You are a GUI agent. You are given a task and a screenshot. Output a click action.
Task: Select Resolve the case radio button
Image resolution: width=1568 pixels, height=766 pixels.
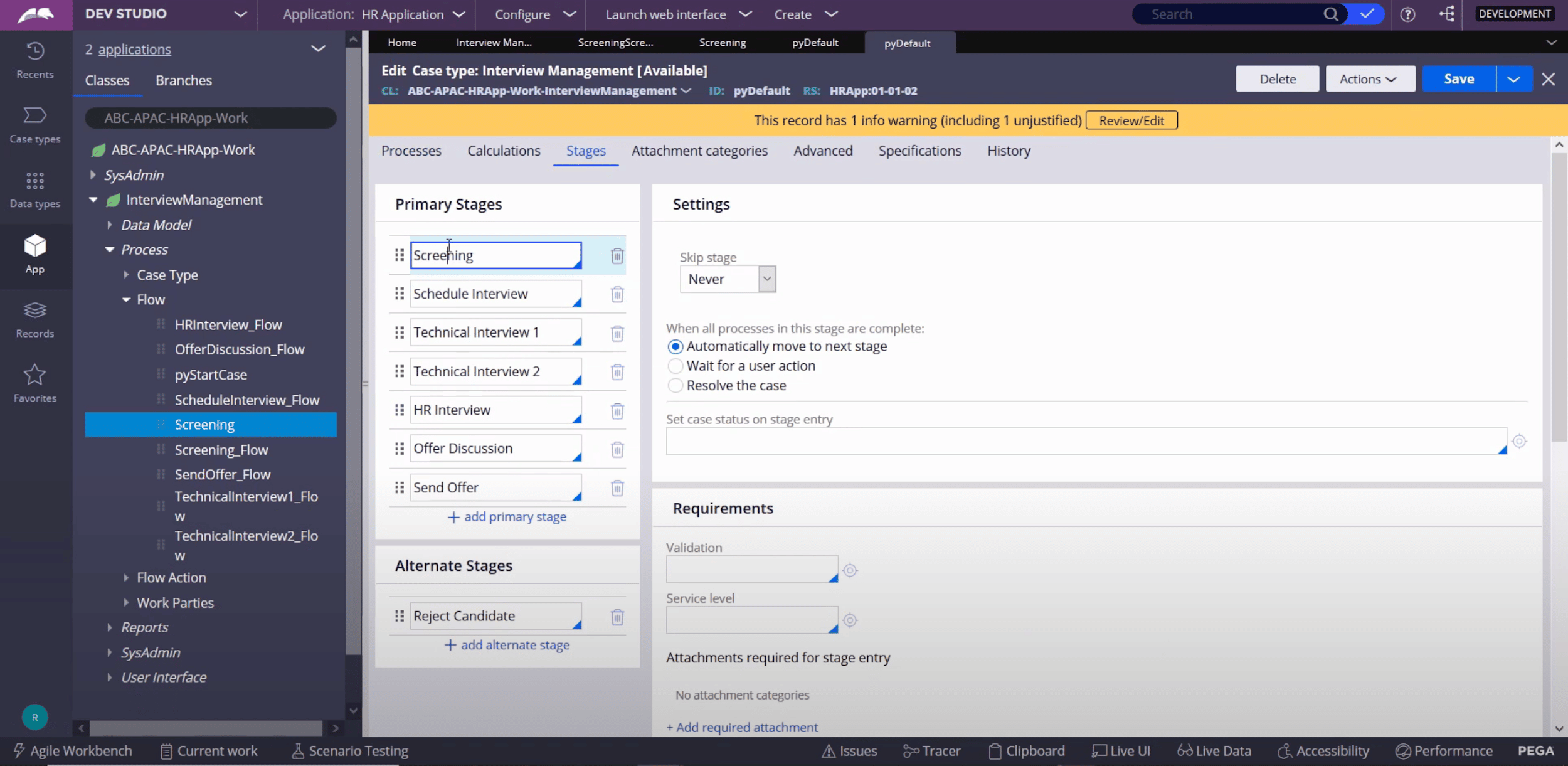point(676,385)
